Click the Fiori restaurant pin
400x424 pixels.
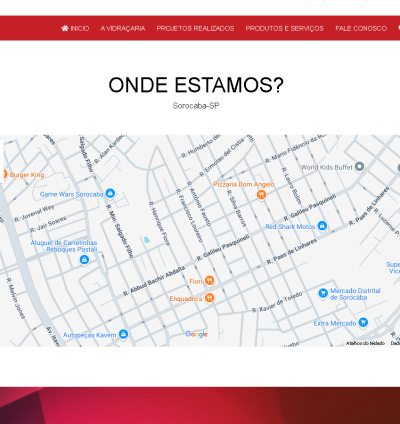click(x=209, y=281)
